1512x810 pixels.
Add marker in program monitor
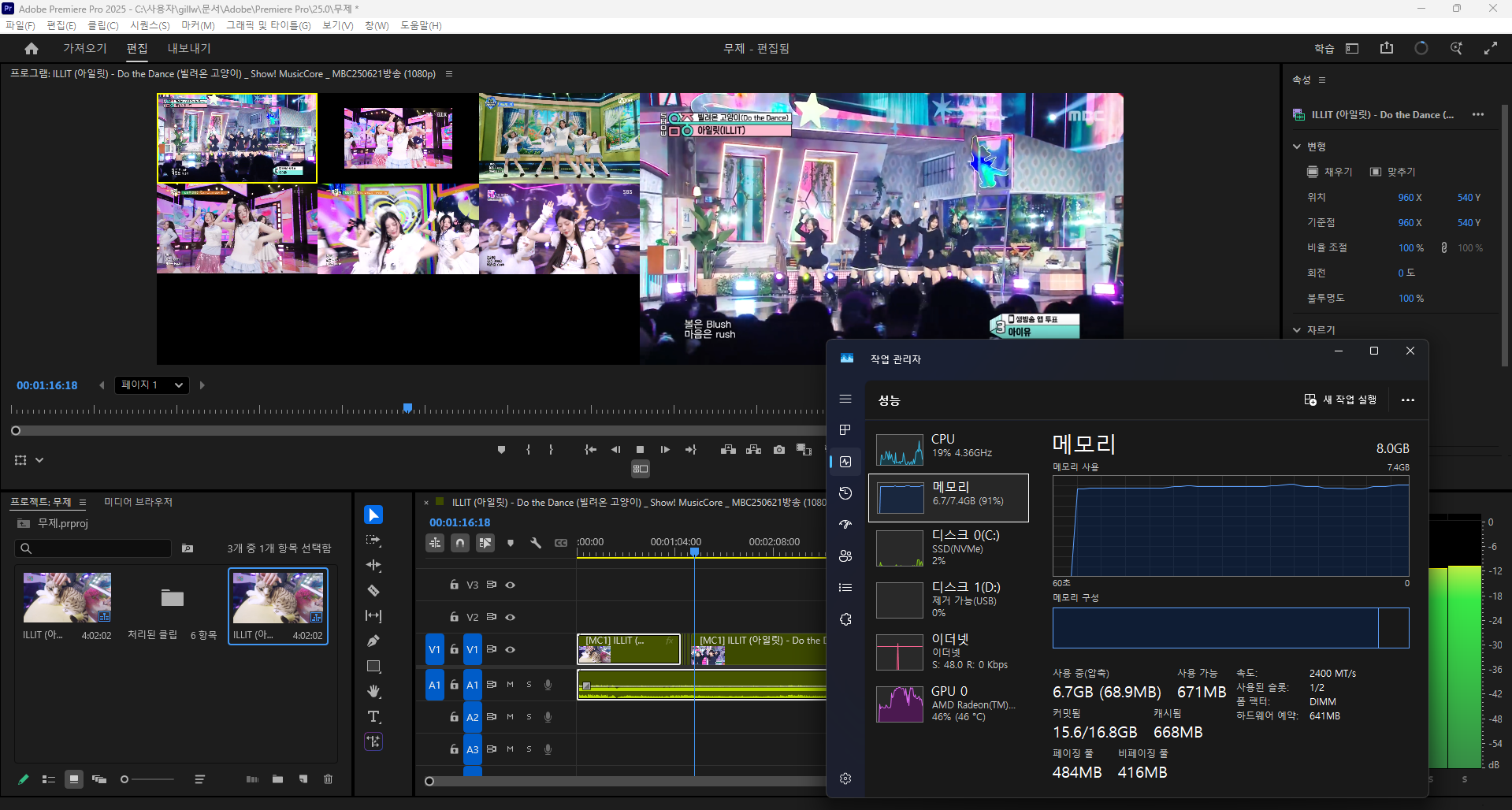point(501,450)
